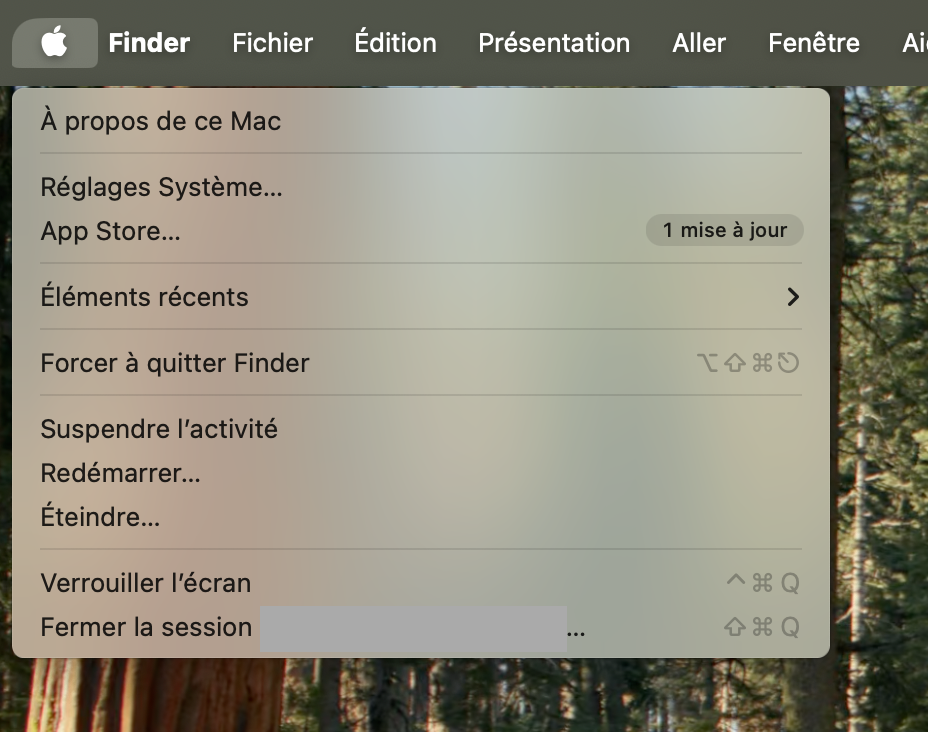The image size is (928, 732).
Task: Open the Aller menu
Action: pos(698,42)
